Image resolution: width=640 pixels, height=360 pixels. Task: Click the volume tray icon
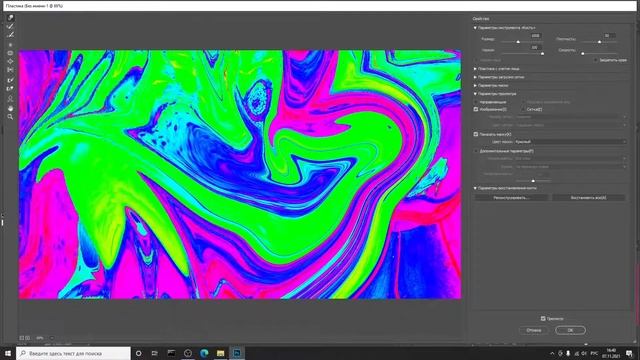[x=584, y=353]
